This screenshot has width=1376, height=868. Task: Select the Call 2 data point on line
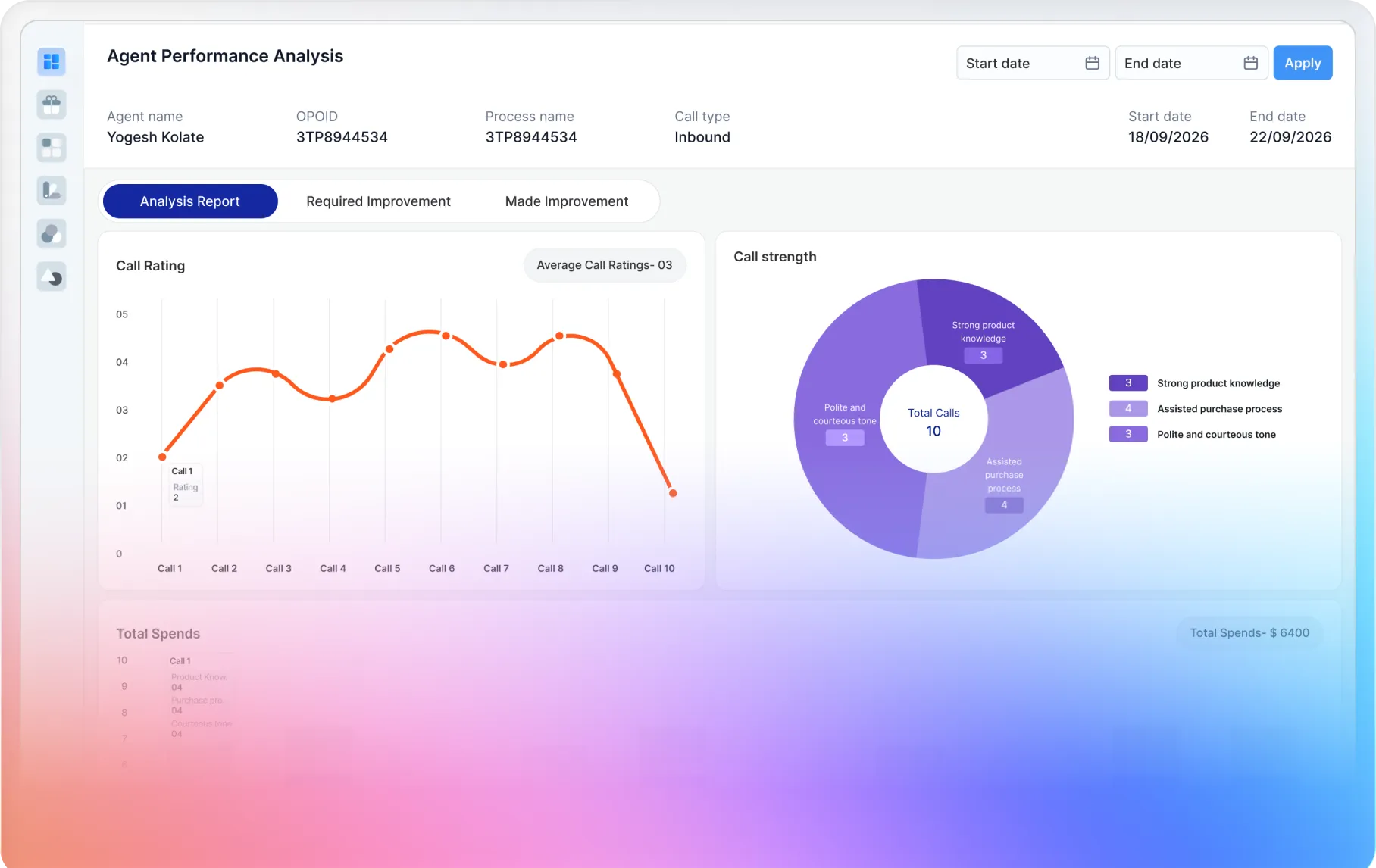220,386
